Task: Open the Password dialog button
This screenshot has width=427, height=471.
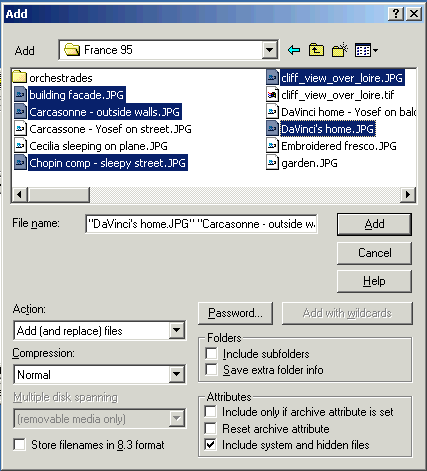Action: 235,313
